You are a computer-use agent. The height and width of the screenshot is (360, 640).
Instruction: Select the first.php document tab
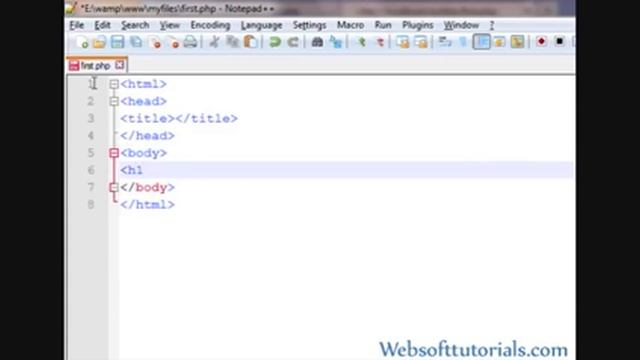point(96,66)
